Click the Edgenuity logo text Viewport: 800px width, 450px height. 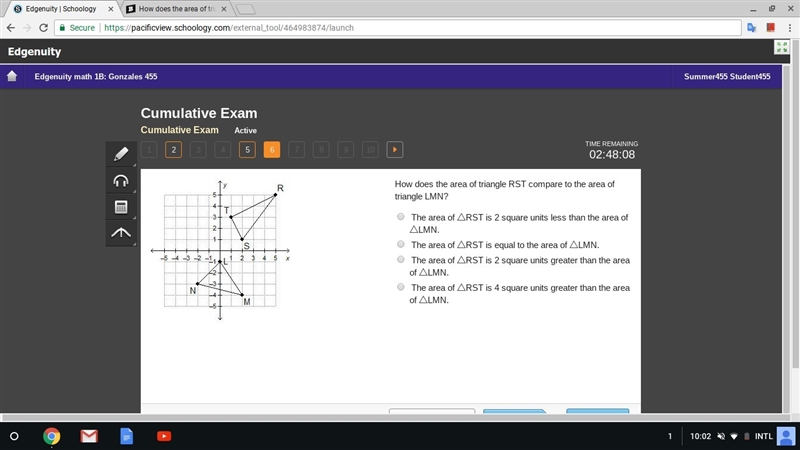point(34,52)
